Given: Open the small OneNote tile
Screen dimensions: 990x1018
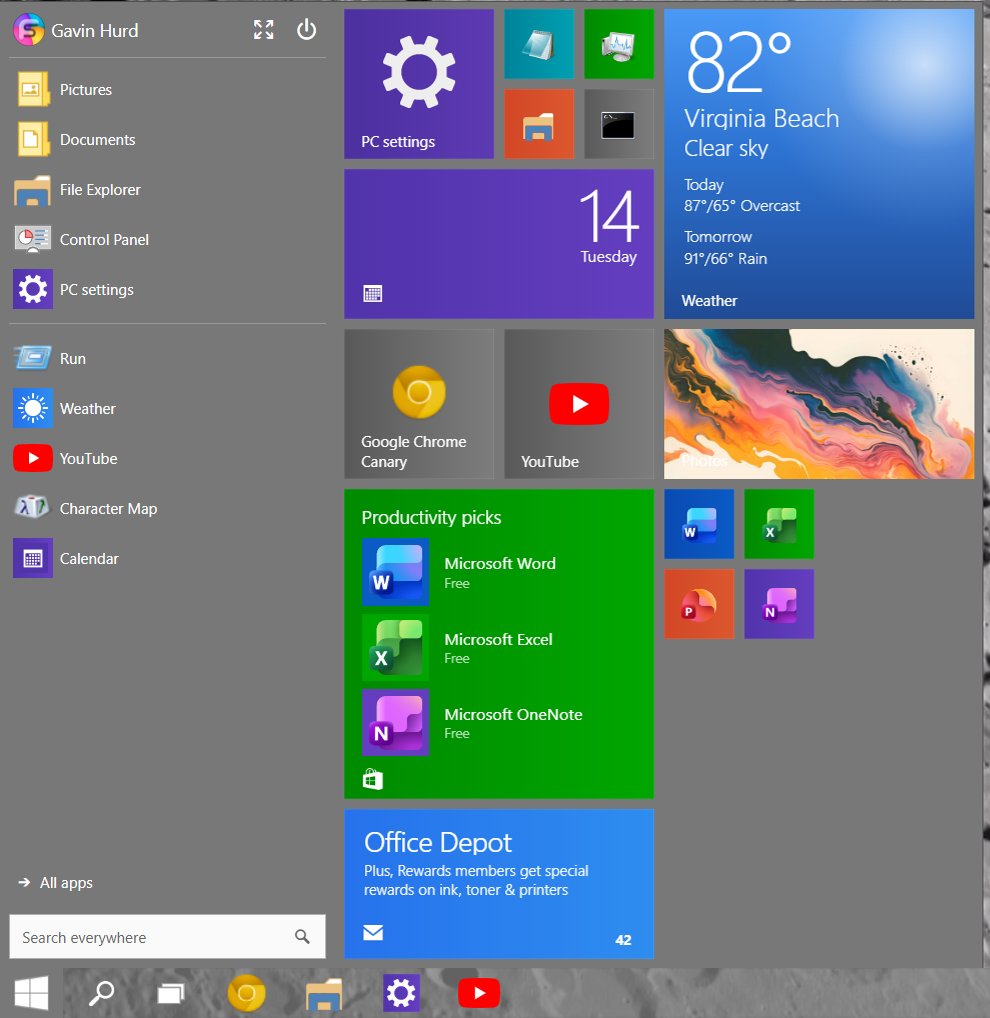Looking at the screenshot, I should [x=779, y=604].
